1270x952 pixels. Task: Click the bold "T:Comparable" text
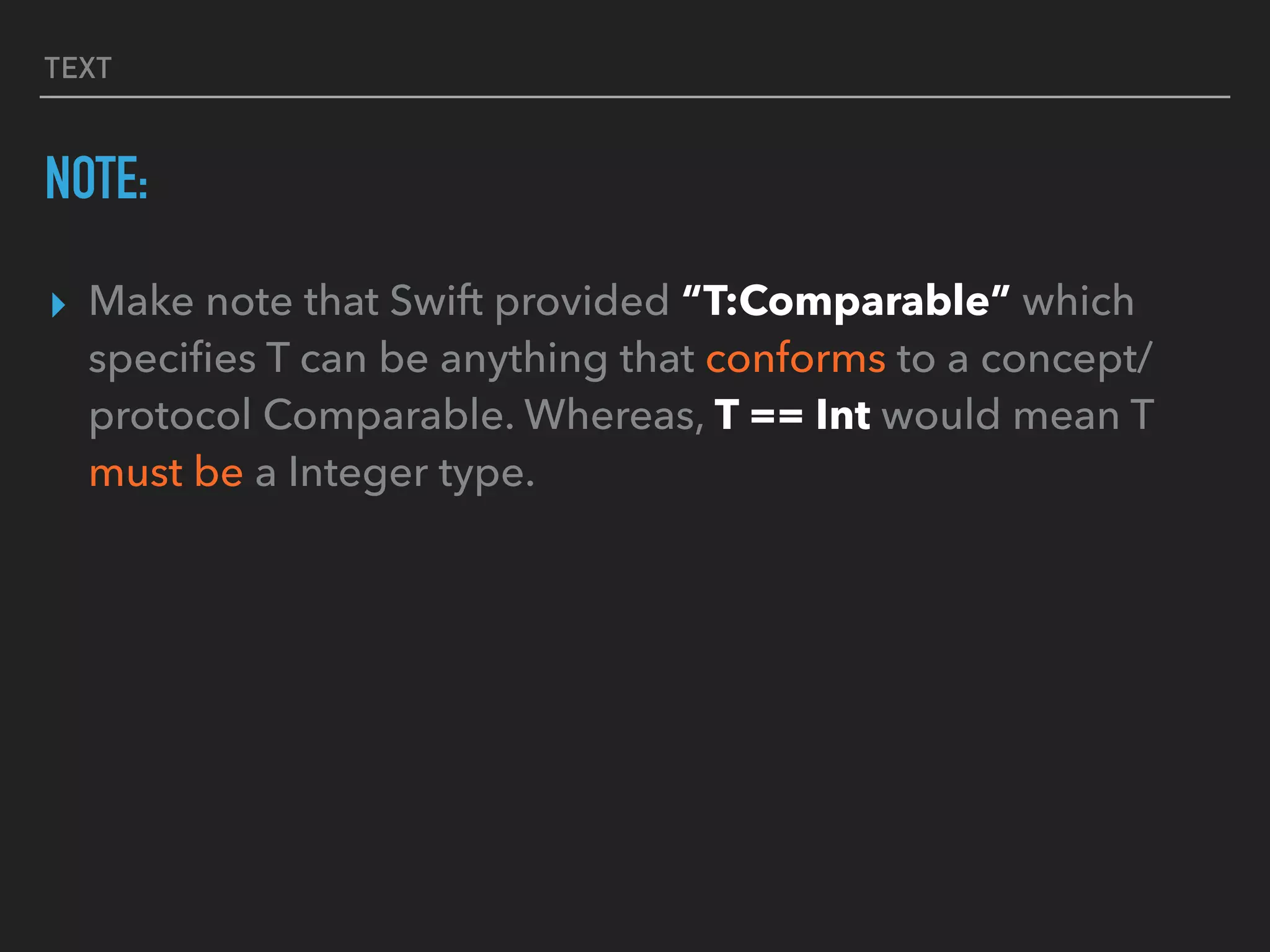click(846, 301)
